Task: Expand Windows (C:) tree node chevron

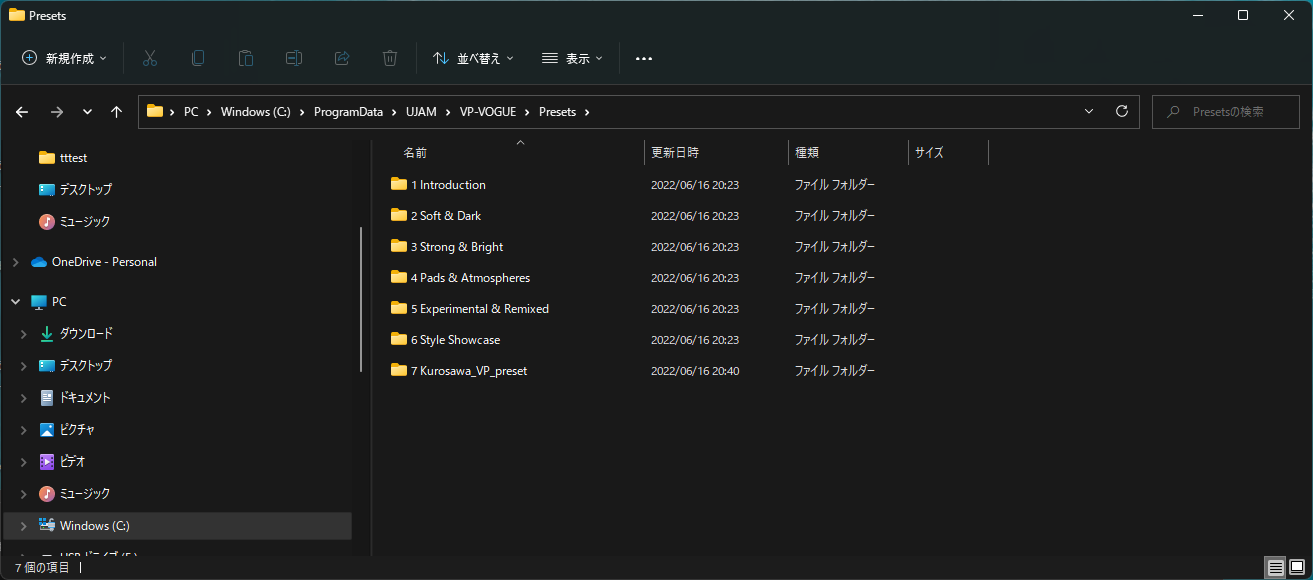Action: pos(24,526)
